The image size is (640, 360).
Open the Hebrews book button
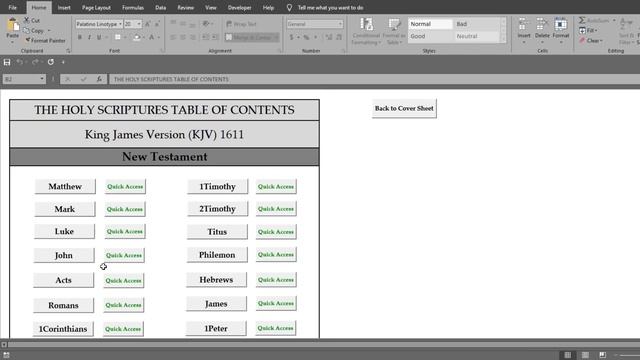(x=216, y=280)
